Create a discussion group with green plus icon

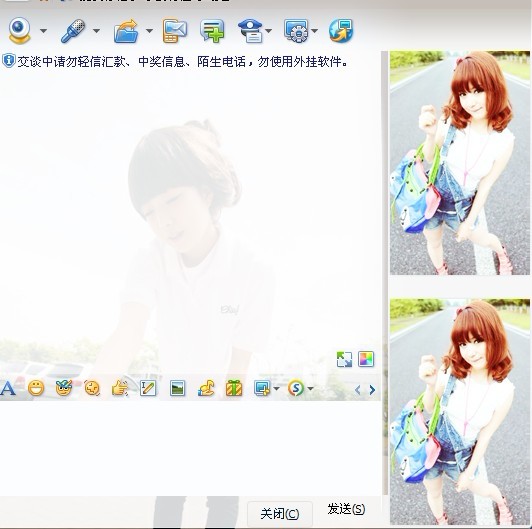212,31
